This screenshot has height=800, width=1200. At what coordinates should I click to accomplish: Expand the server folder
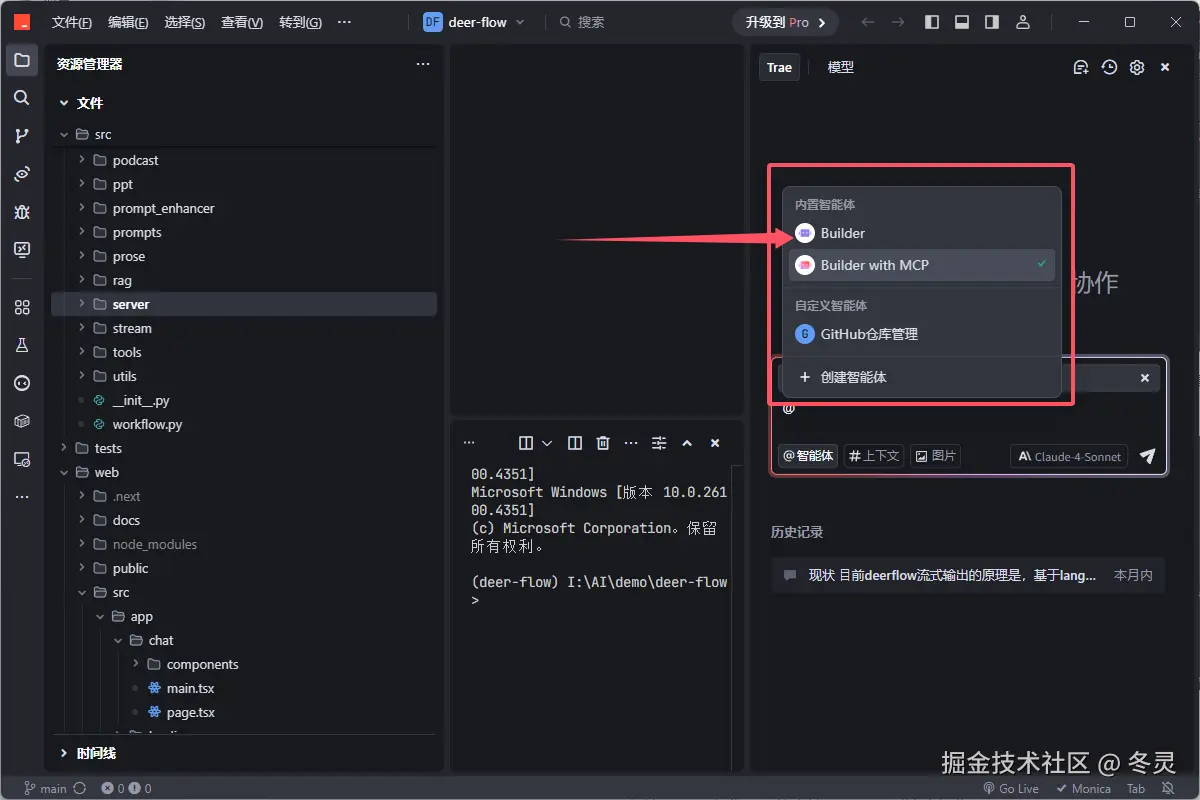coord(244,304)
